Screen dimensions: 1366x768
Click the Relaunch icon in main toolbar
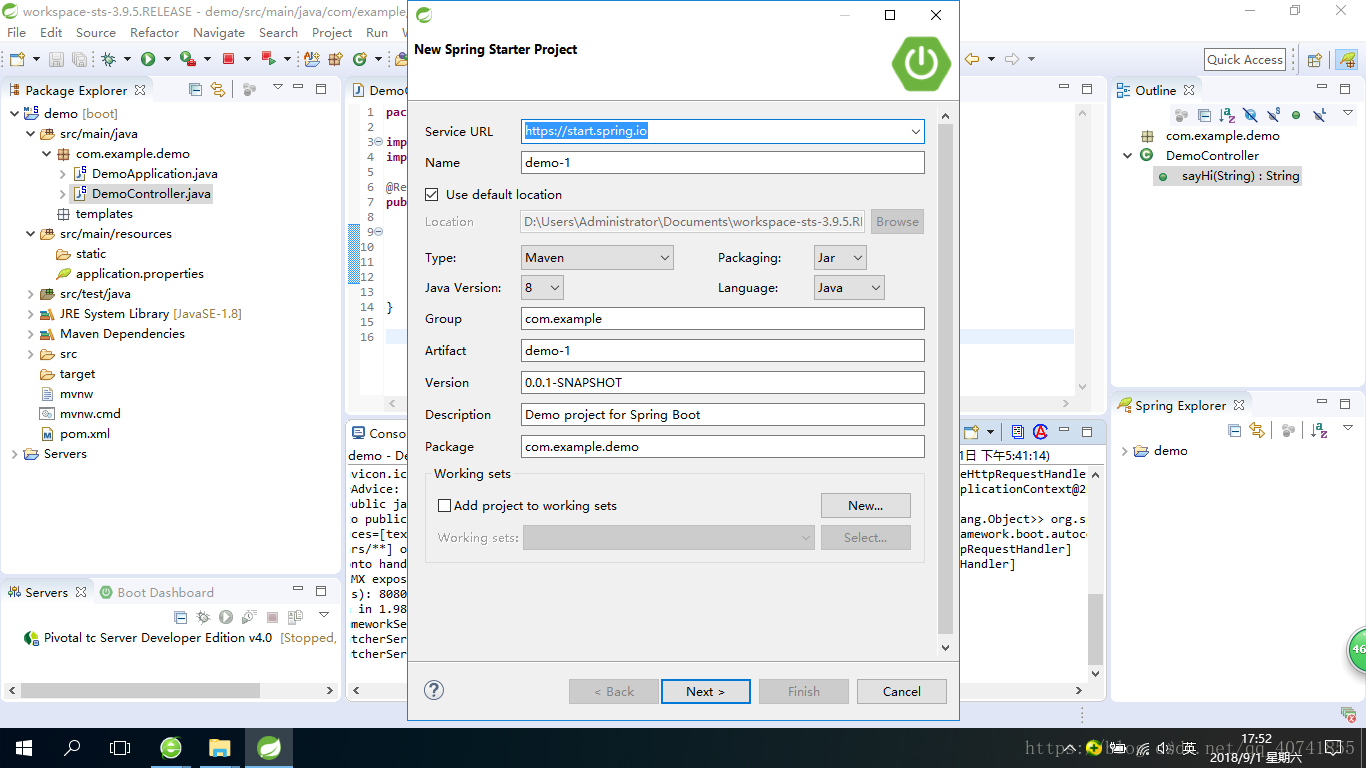(x=270, y=59)
